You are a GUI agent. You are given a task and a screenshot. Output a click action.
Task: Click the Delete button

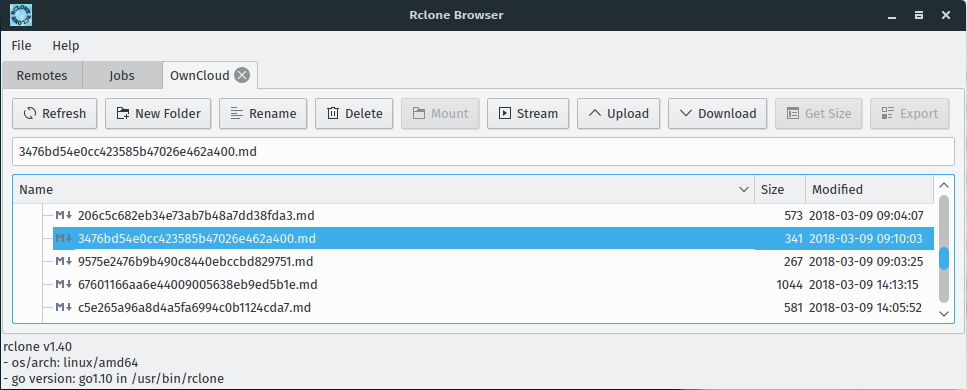[x=354, y=114]
